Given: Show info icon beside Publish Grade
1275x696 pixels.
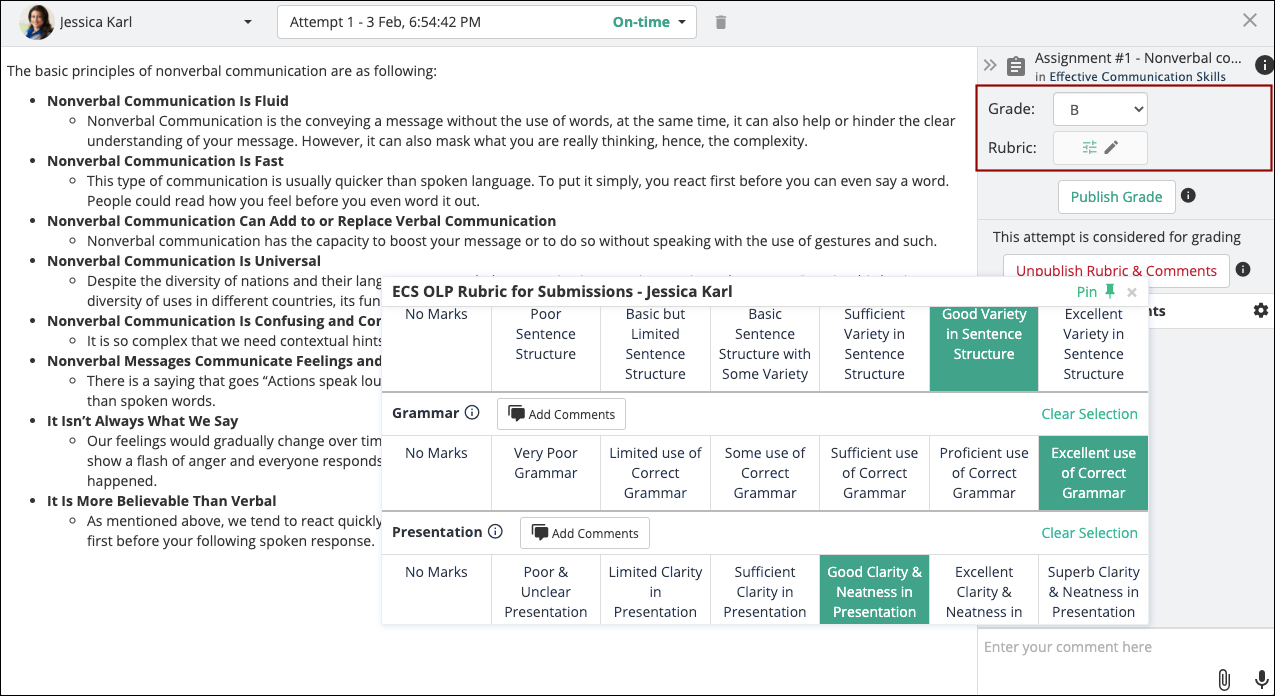Looking at the screenshot, I should [1188, 196].
